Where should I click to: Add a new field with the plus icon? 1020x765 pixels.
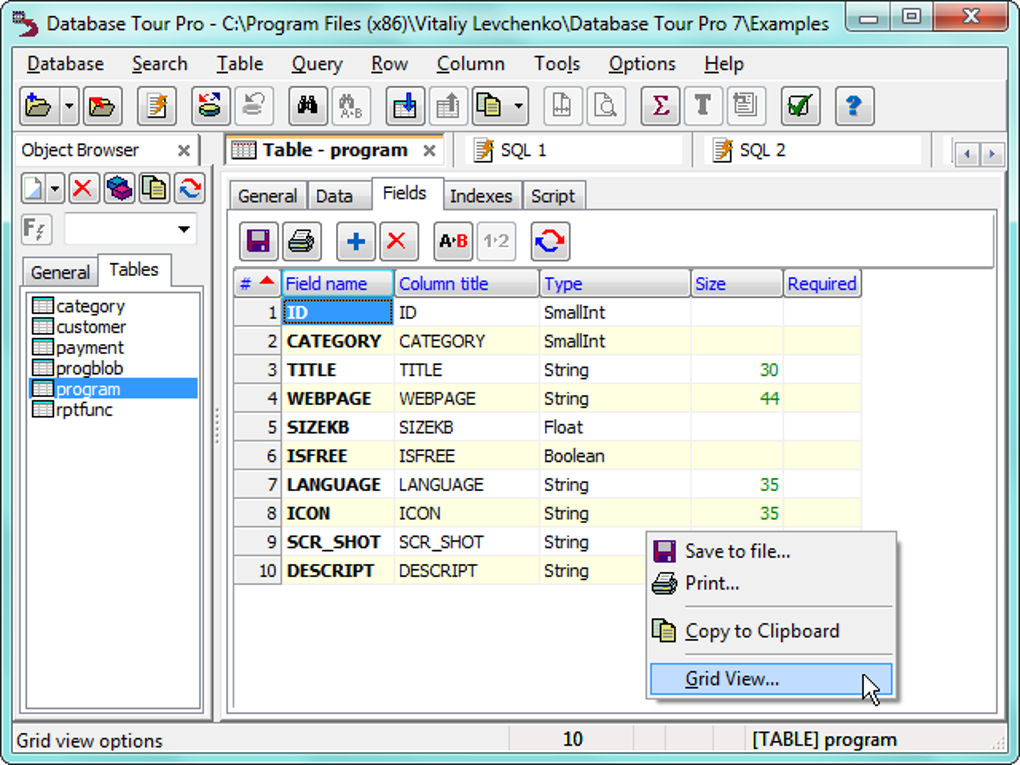pyautogui.click(x=355, y=240)
